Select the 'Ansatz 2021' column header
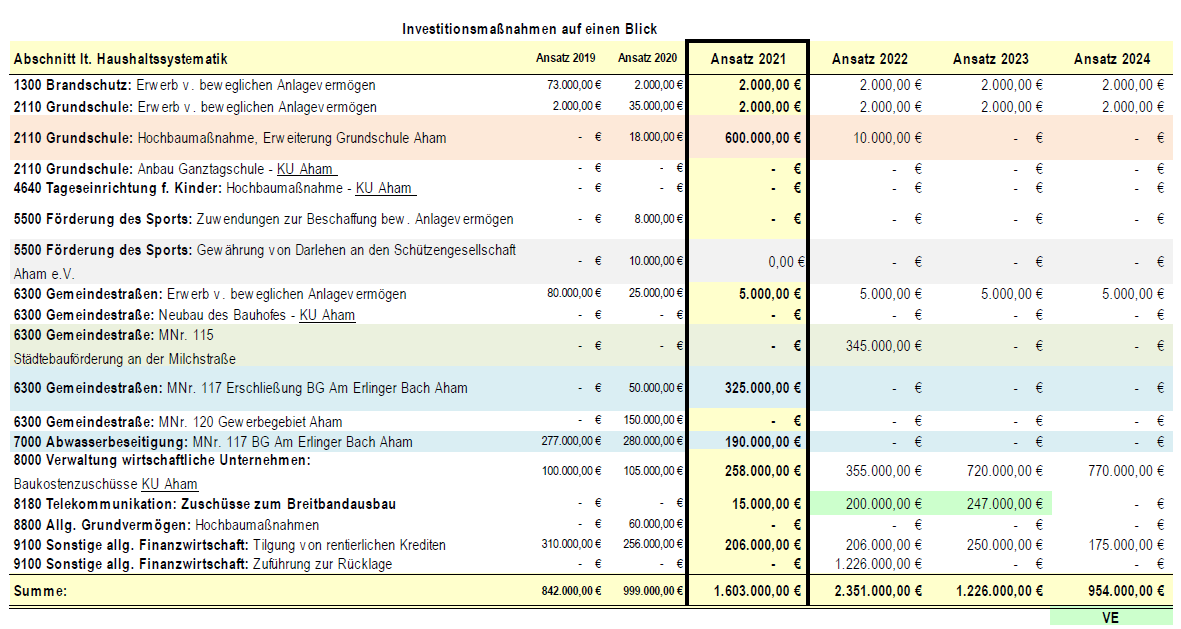The image size is (1181, 629). point(748,59)
